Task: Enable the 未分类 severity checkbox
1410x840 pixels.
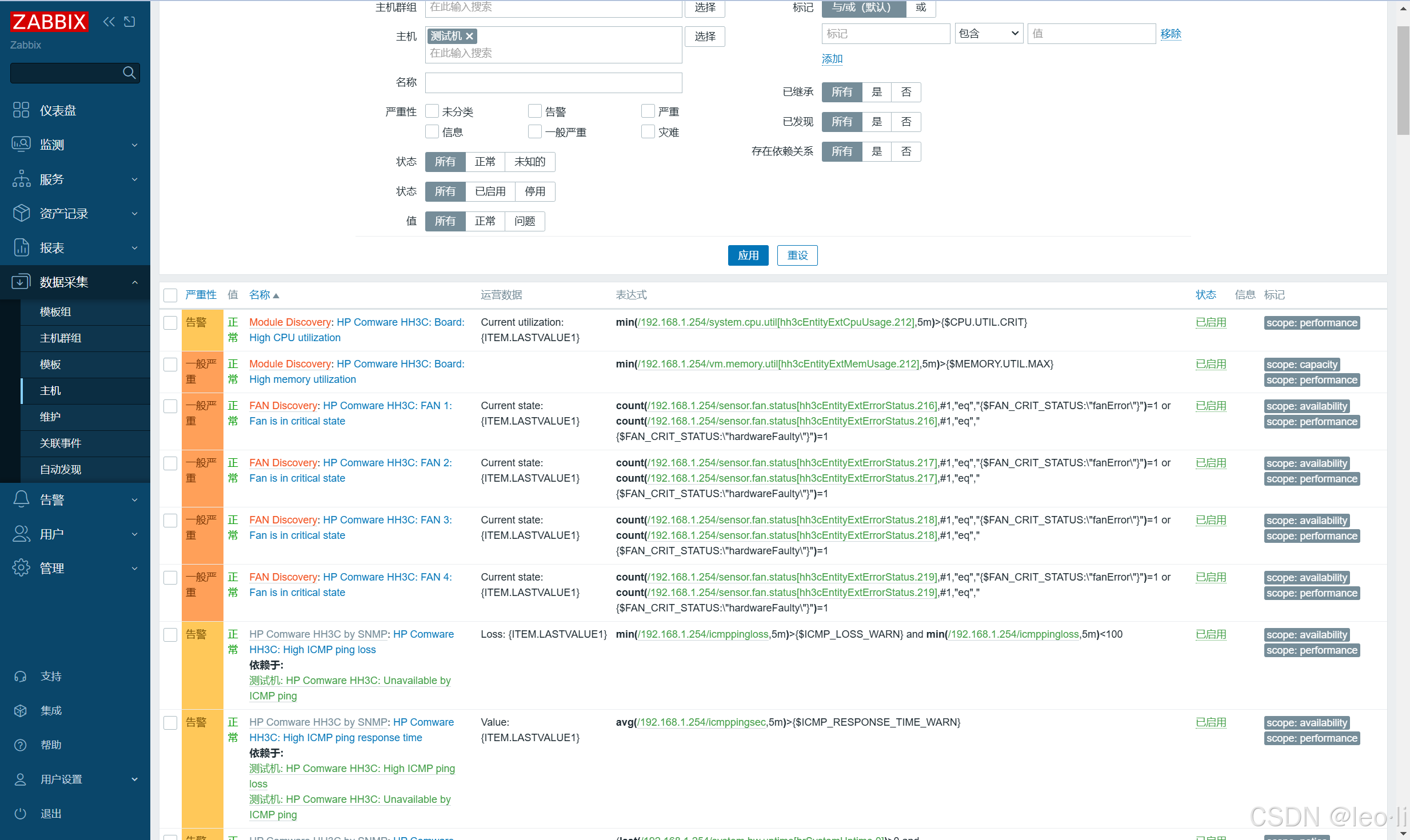Action: point(432,111)
